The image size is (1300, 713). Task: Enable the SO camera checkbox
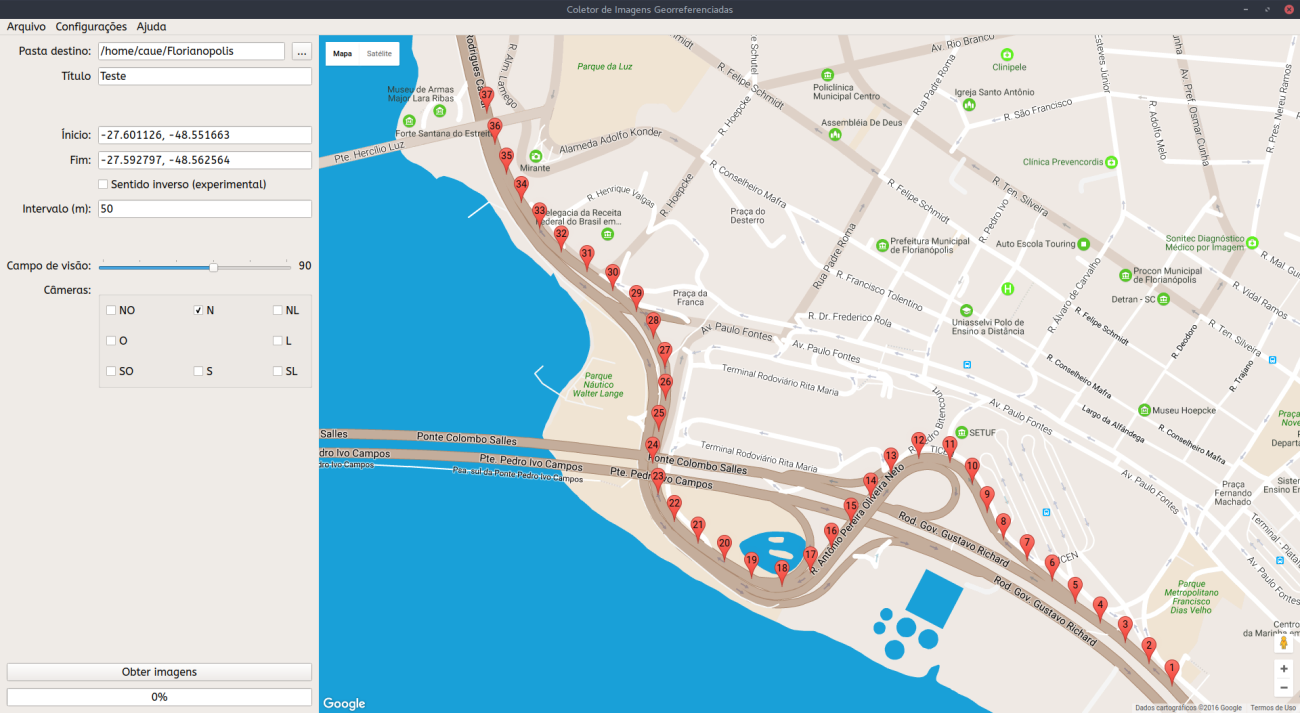pos(111,371)
